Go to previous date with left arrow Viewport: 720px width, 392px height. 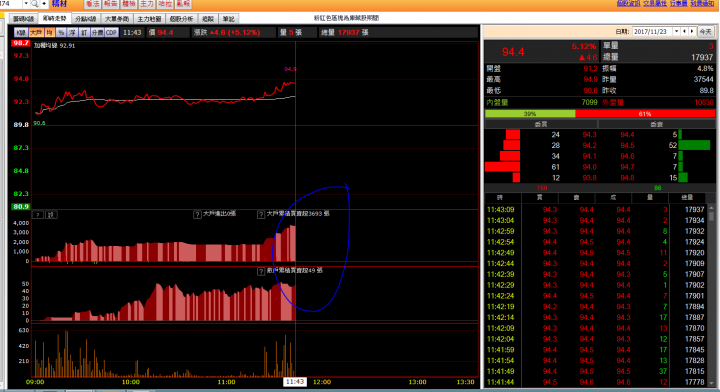[x=685, y=32]
